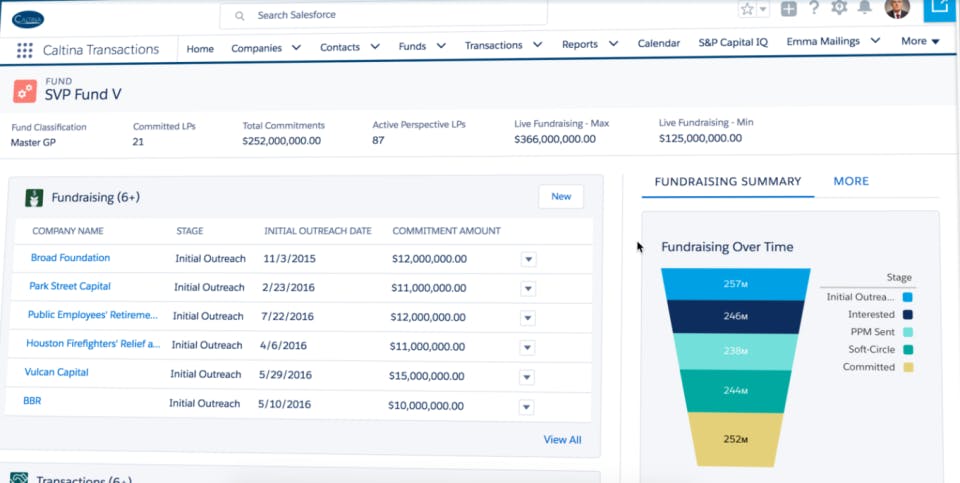Click the 257M funnel segment
This screenshot has height=483, width=960.
pos(735,284)
